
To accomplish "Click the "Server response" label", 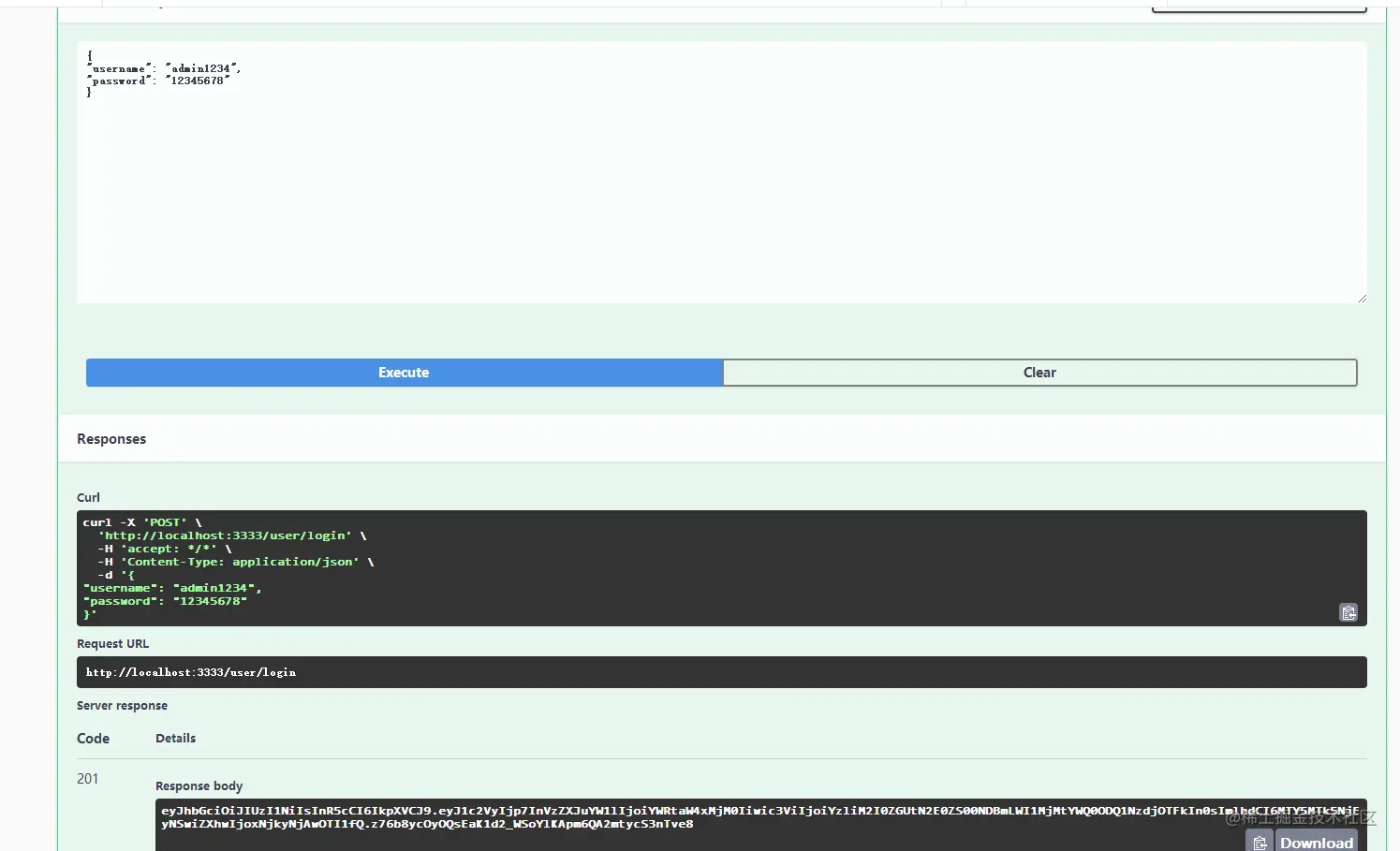I will 122,705.
